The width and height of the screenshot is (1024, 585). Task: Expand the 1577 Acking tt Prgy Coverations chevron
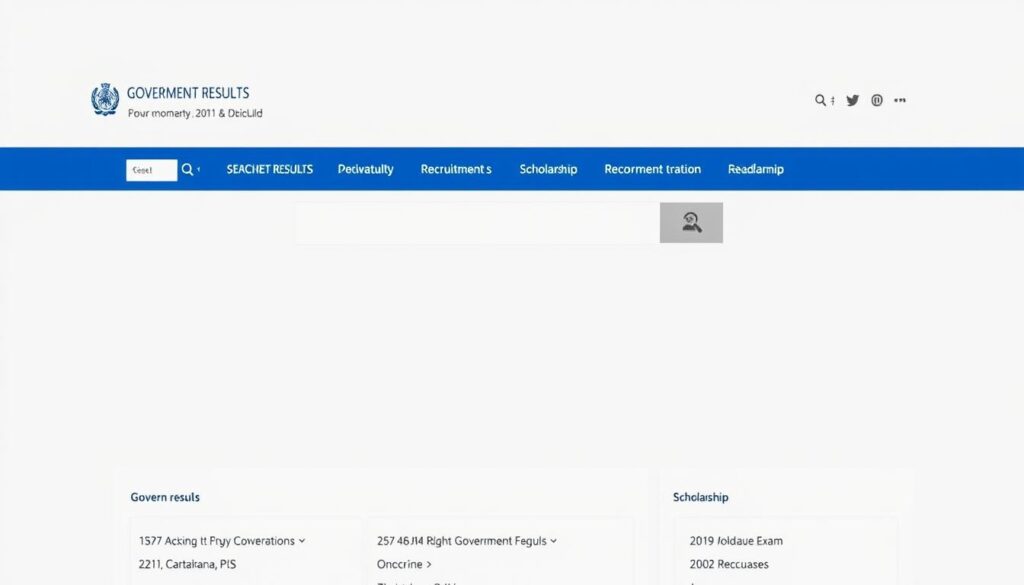(x=302, y=541)
